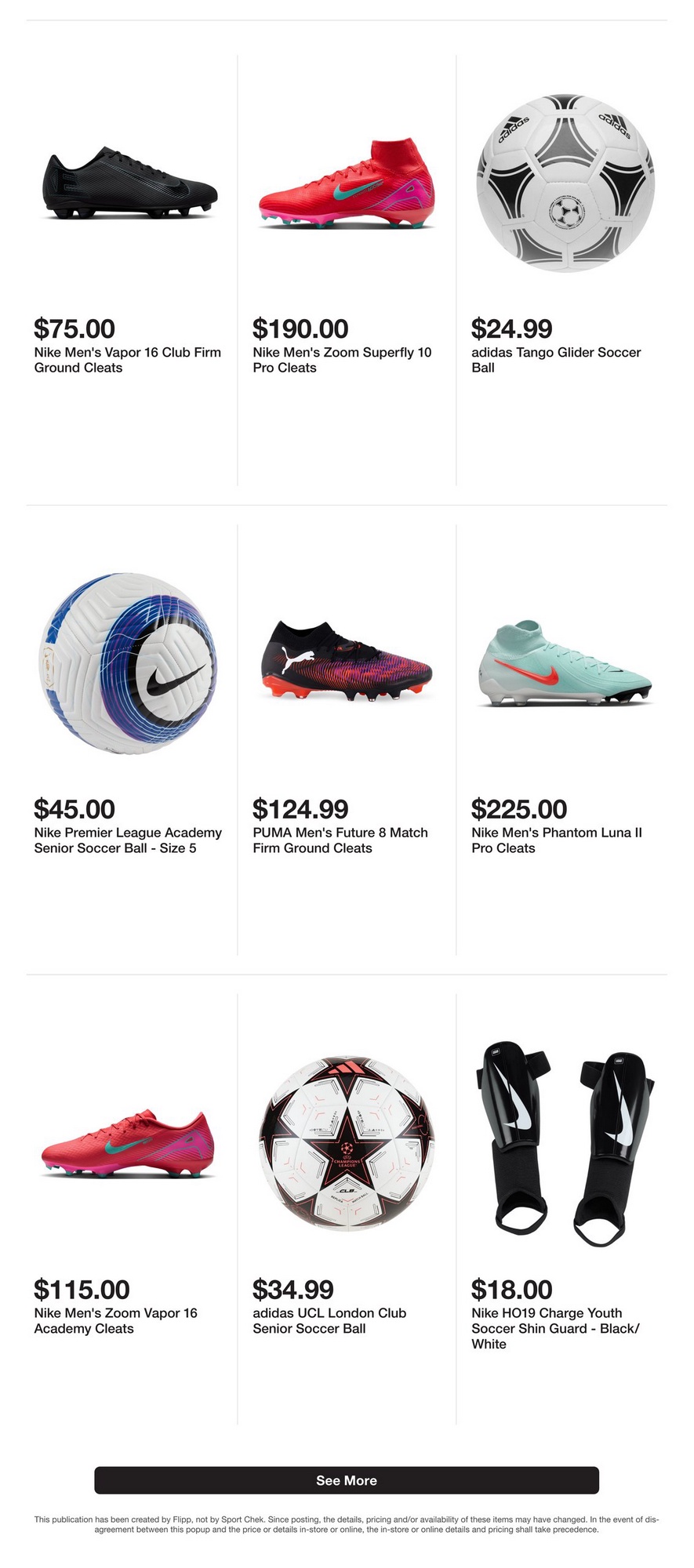Screen dimensions: 694x1568
Task: Open the Nike Premier League Academy ball image
Action: coord(128,663)
